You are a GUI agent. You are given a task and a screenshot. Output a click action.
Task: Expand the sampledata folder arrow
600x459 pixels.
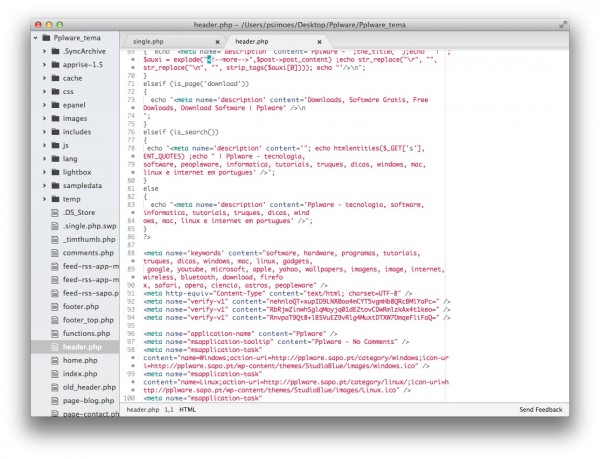44,186
